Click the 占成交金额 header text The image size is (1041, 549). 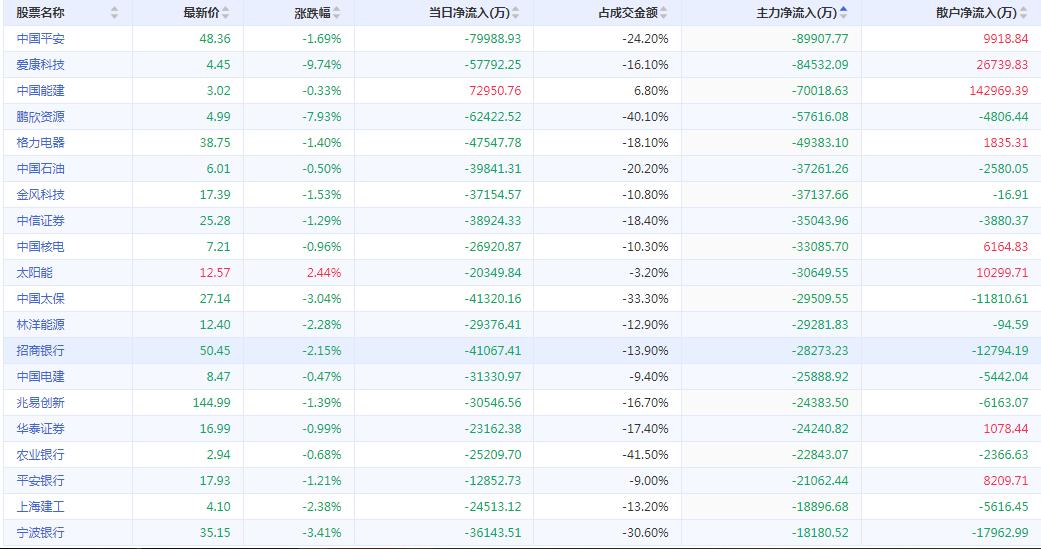point(628,13)
